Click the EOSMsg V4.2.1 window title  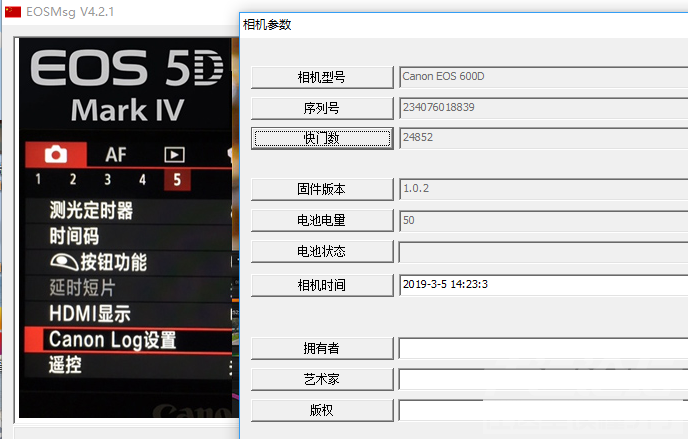pos(70,12)
